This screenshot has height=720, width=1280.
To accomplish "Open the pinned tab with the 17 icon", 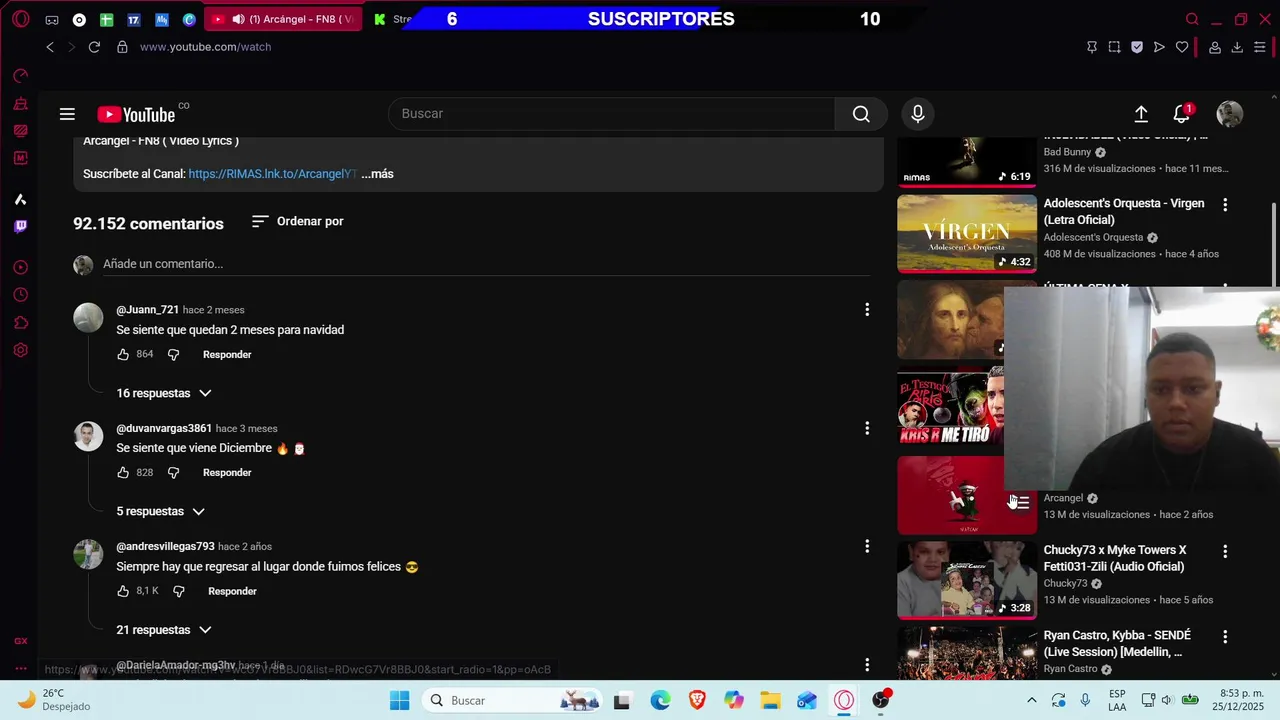I will (134, 19).
